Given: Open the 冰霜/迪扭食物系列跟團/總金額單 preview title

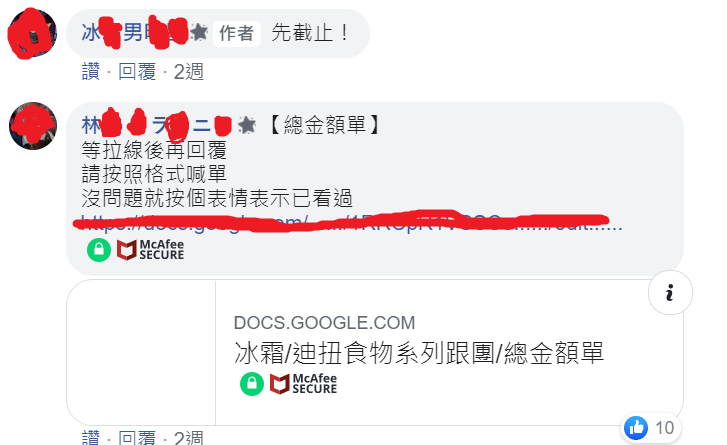Looking at the screenshot, I should pyautogui.click(x=419, y=353).
